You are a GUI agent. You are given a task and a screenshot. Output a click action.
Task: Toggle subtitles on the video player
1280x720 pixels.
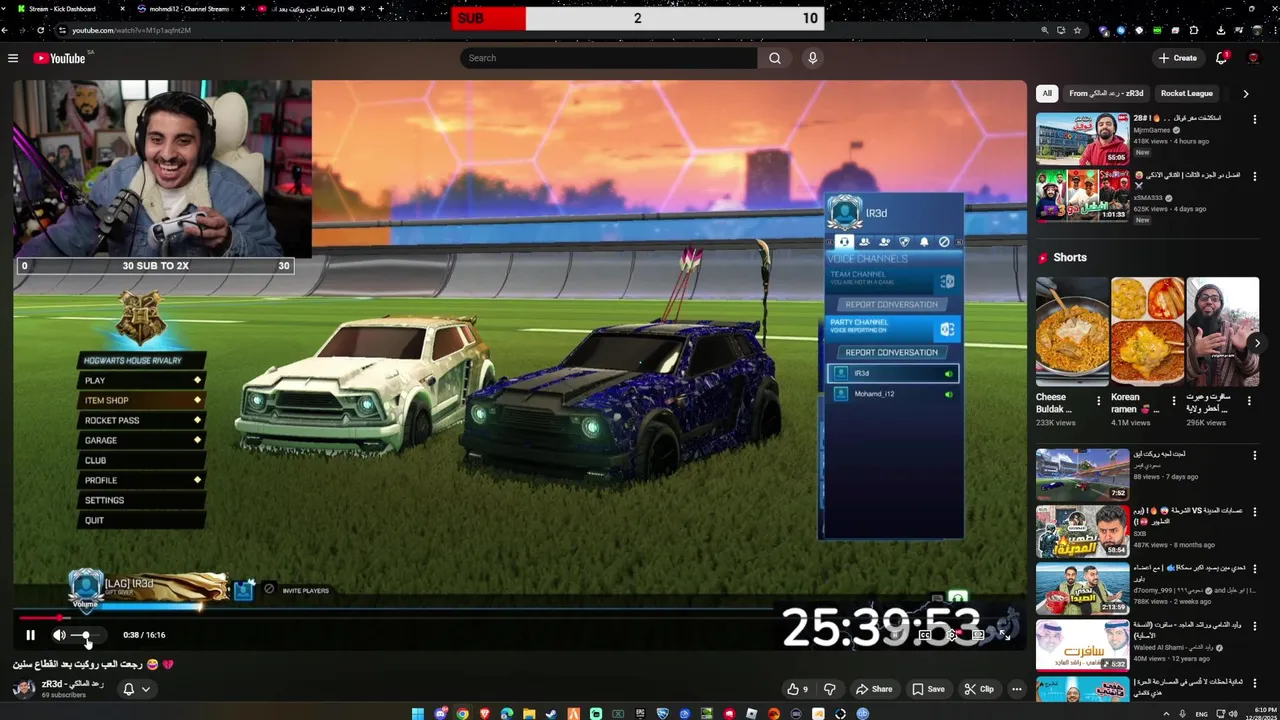click(x=925, y=635)
